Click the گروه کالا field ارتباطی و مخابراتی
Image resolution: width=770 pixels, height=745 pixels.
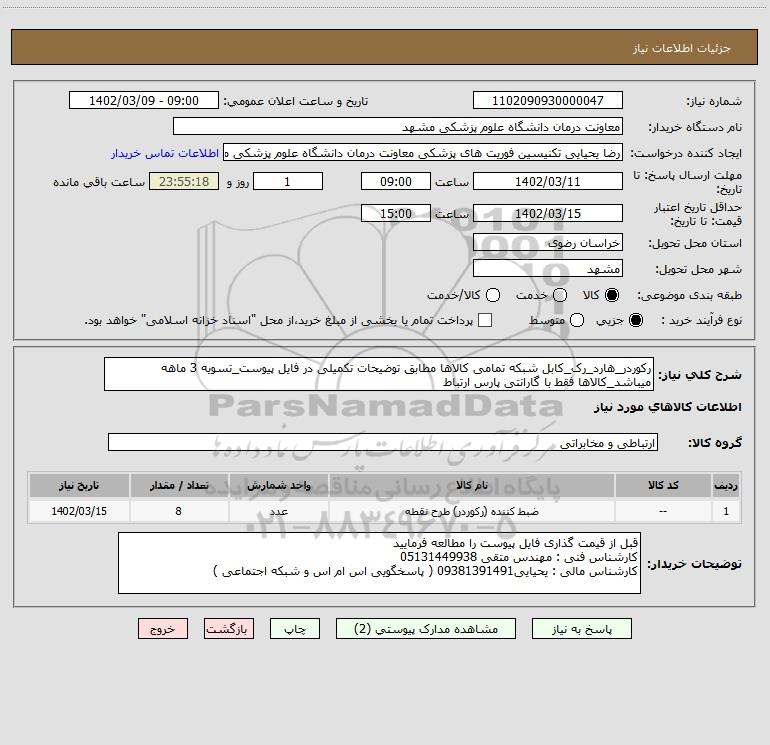[x=383, y=442]
